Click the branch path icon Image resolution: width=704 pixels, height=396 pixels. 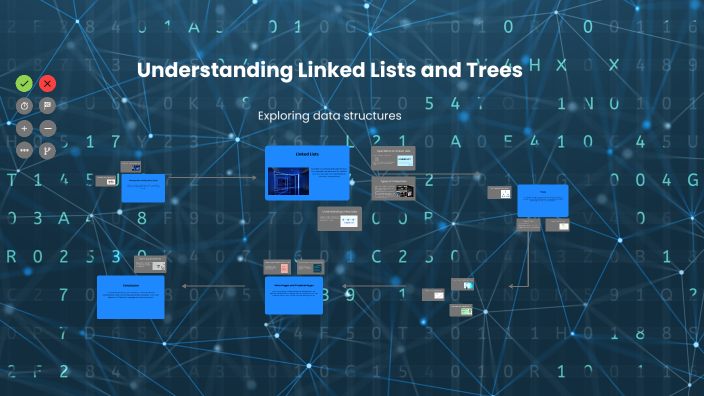coord(47,150)
